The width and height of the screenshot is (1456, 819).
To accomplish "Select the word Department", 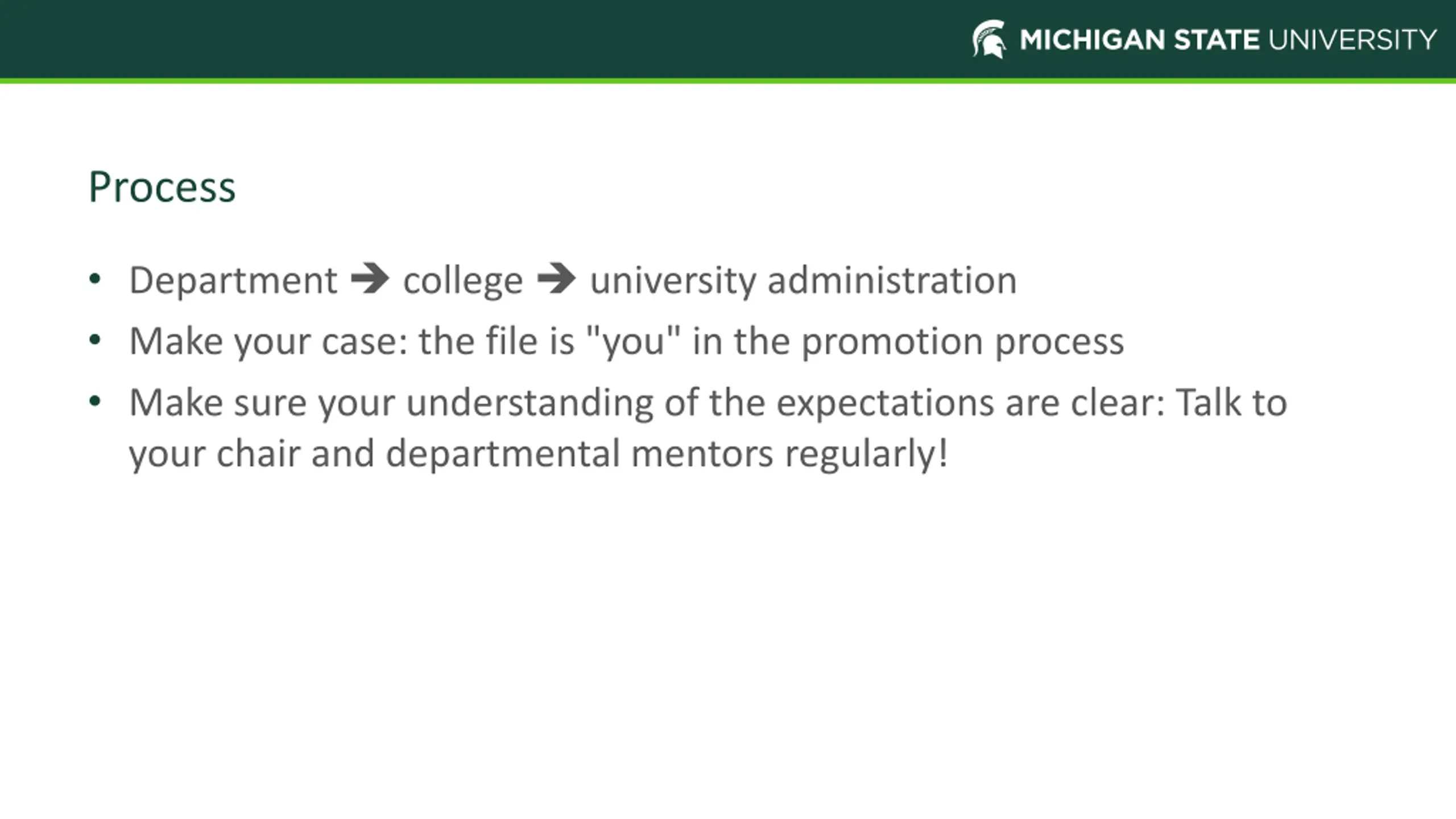I will (233, 280).
